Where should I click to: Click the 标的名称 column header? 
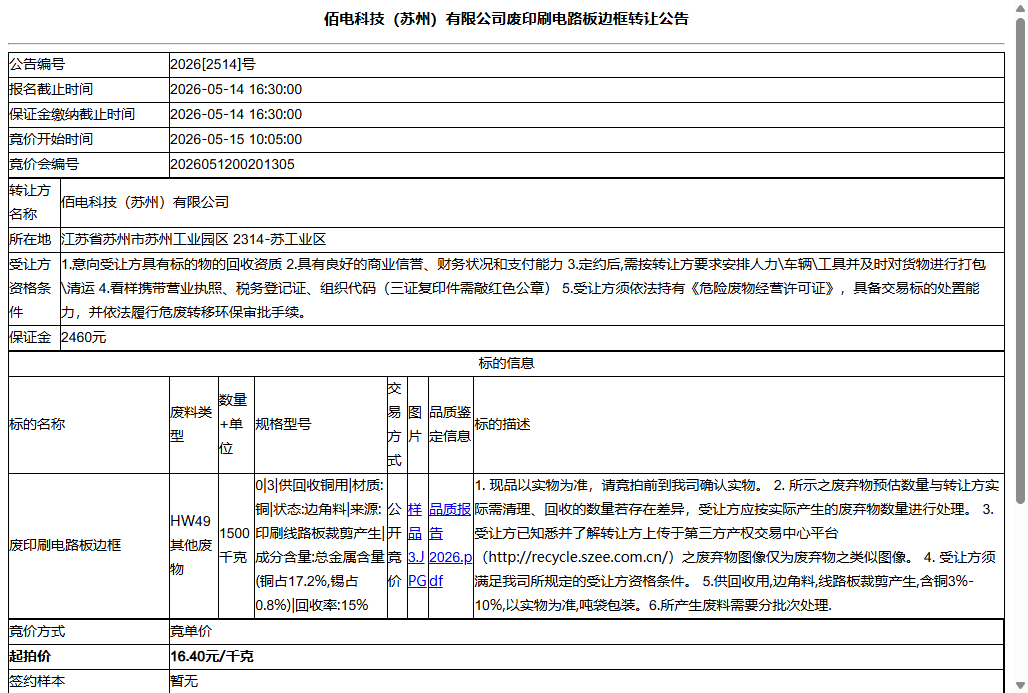tap(89, 424)
